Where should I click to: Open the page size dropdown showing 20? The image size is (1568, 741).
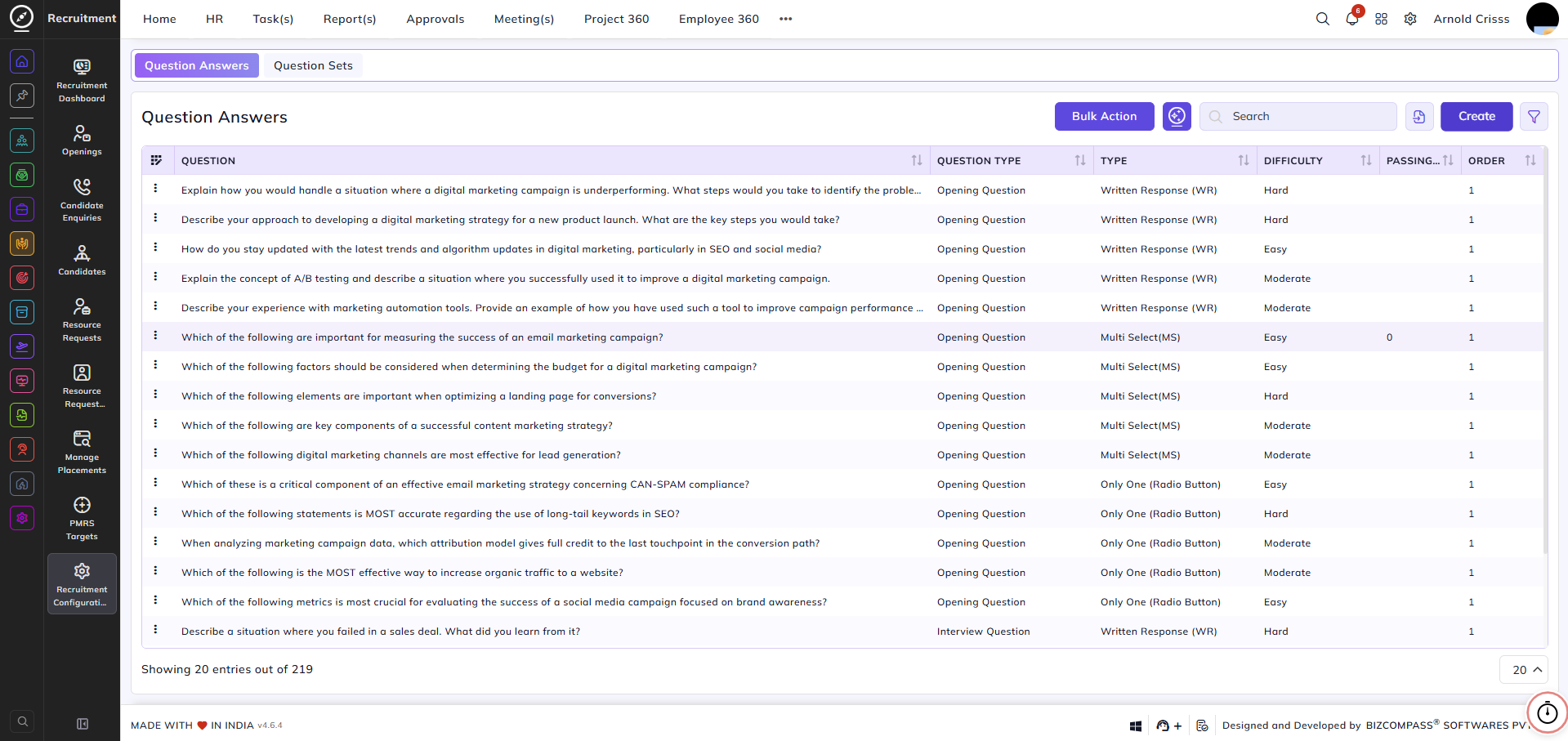1524,670
